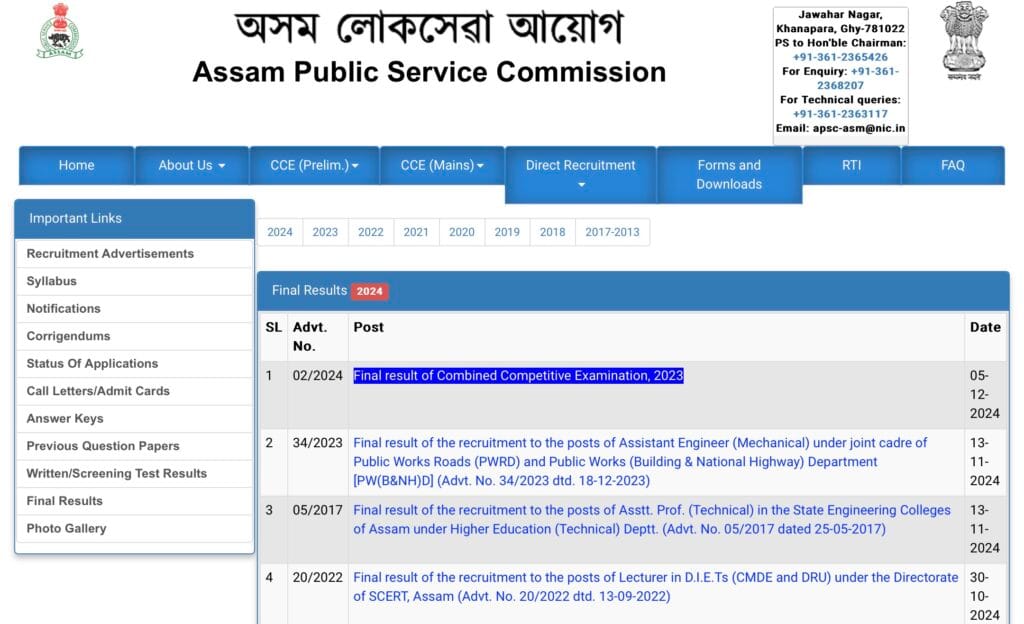Image resolution: width=1024 pixels, height=624 pixels.
Task: Open the Photo Gallery sidebar link
Action: click(x=135, y=528)
